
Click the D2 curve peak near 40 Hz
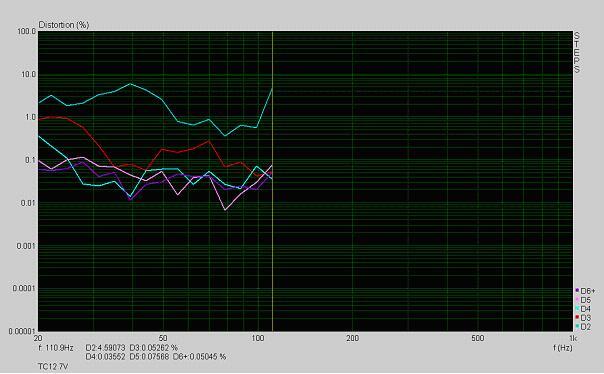(x=131, y=84)
